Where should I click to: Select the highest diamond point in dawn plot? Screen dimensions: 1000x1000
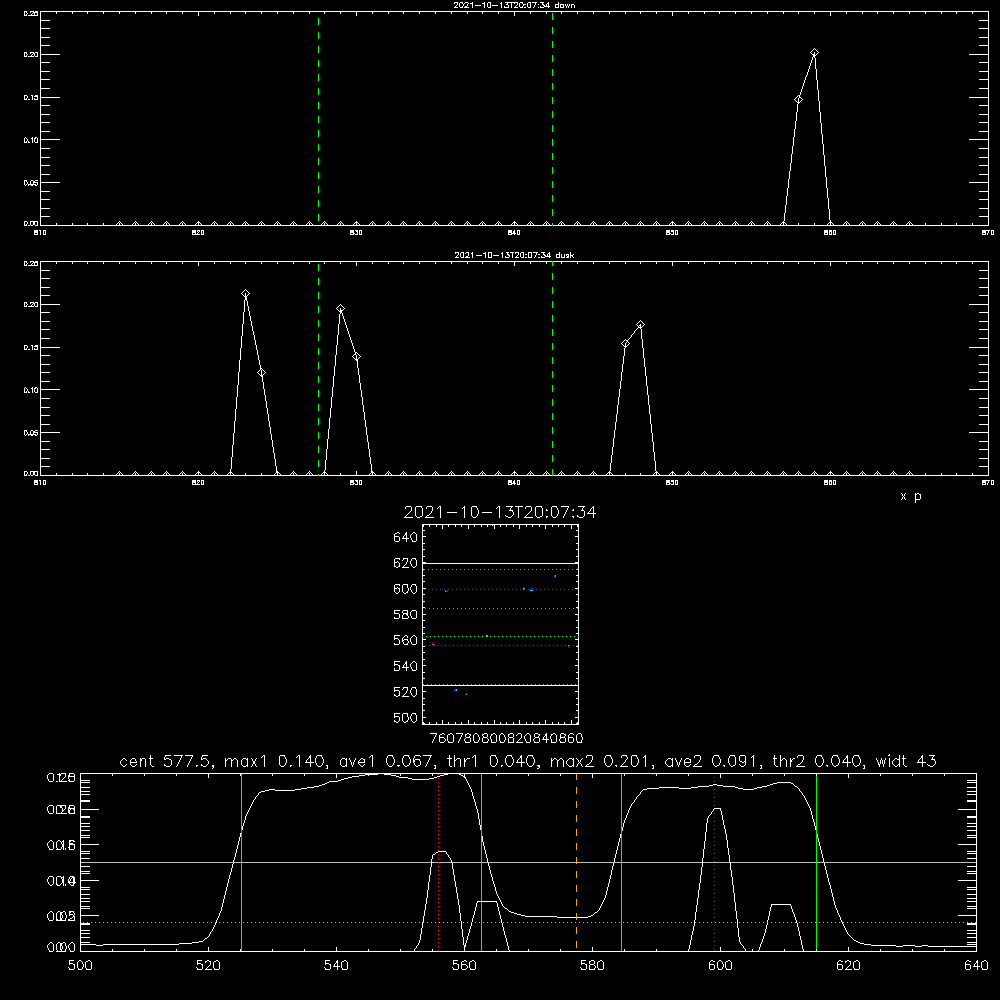(x=814, y=53)
